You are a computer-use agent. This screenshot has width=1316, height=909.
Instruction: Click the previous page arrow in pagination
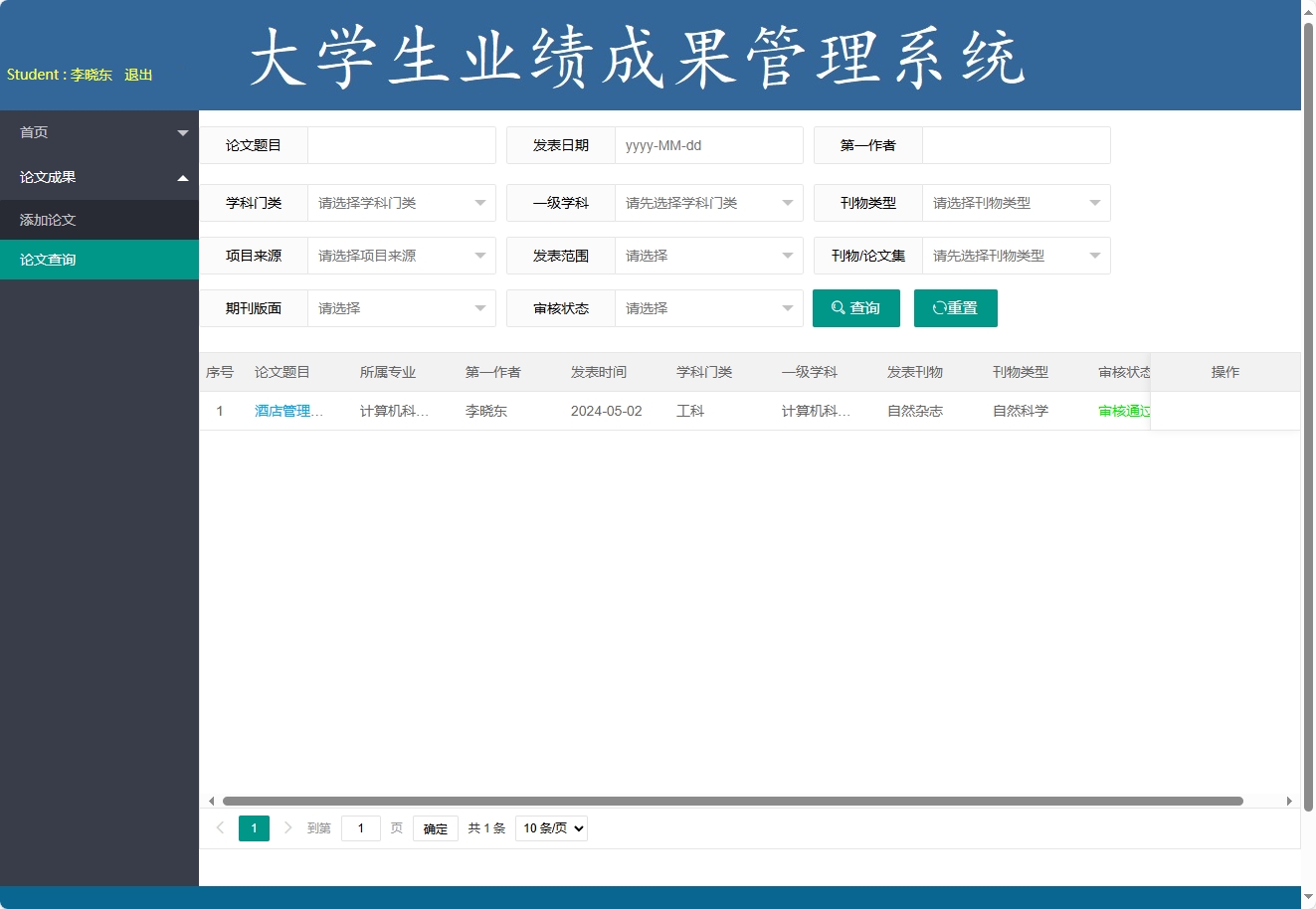pos(220,827)
